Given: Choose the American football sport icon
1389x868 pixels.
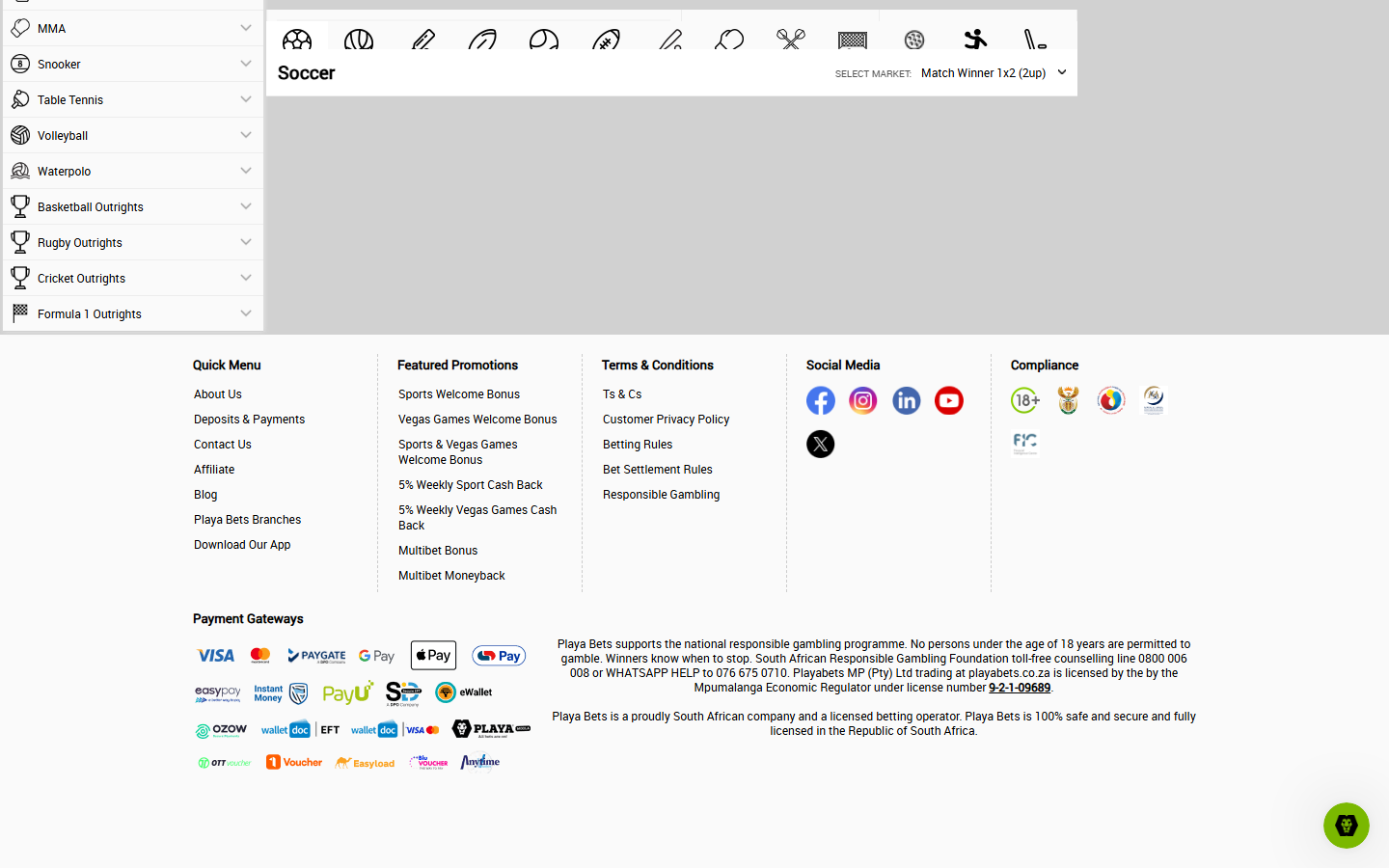Looking at the screenshot, I should tap(606, 40).
